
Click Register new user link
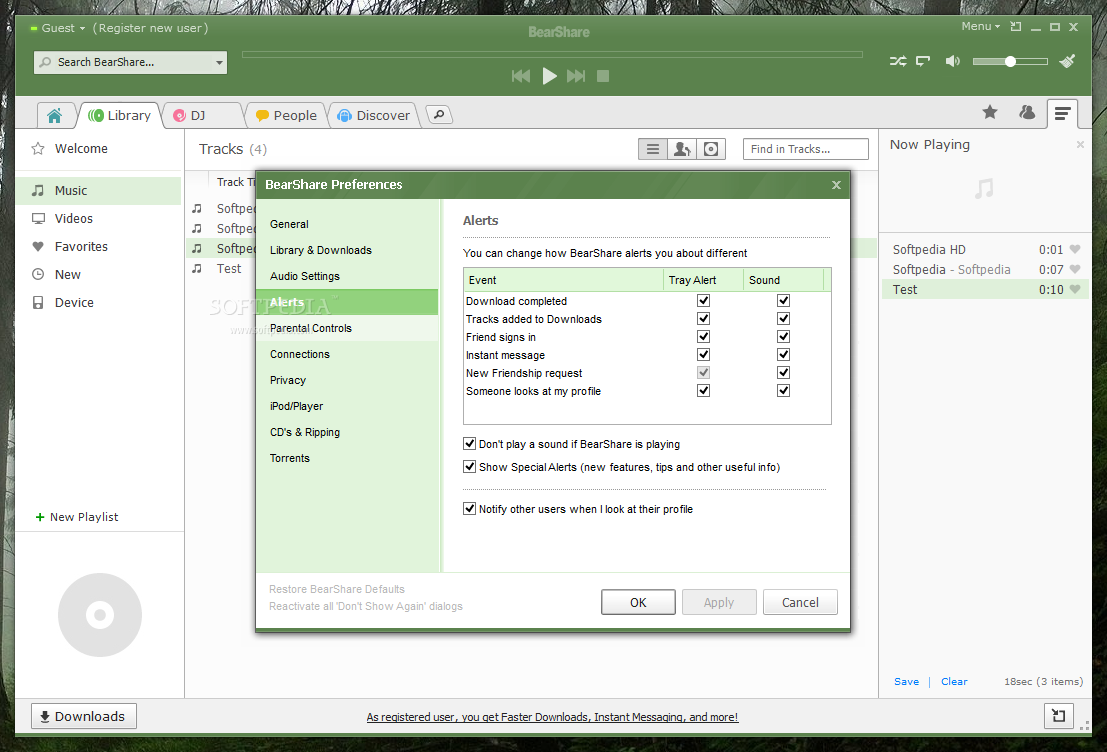(x=150, y=28)
